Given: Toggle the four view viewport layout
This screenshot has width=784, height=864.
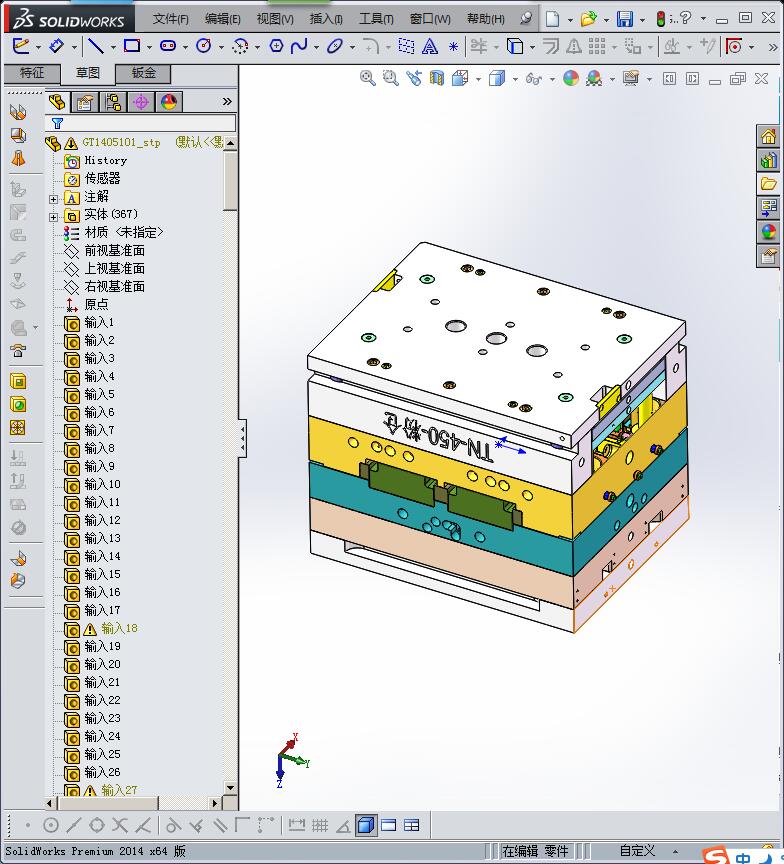Looking at the screenshot, I should (x=412, y=825).
